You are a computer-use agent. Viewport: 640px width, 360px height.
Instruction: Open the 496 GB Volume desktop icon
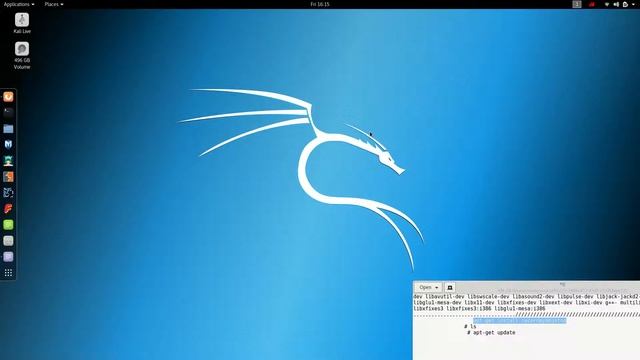click(x=22, y=56)
